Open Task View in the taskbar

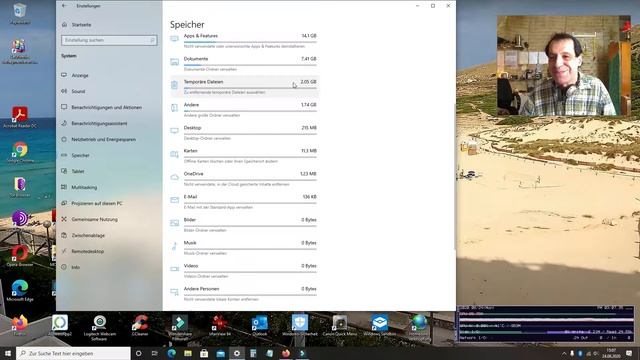[155, 353]
